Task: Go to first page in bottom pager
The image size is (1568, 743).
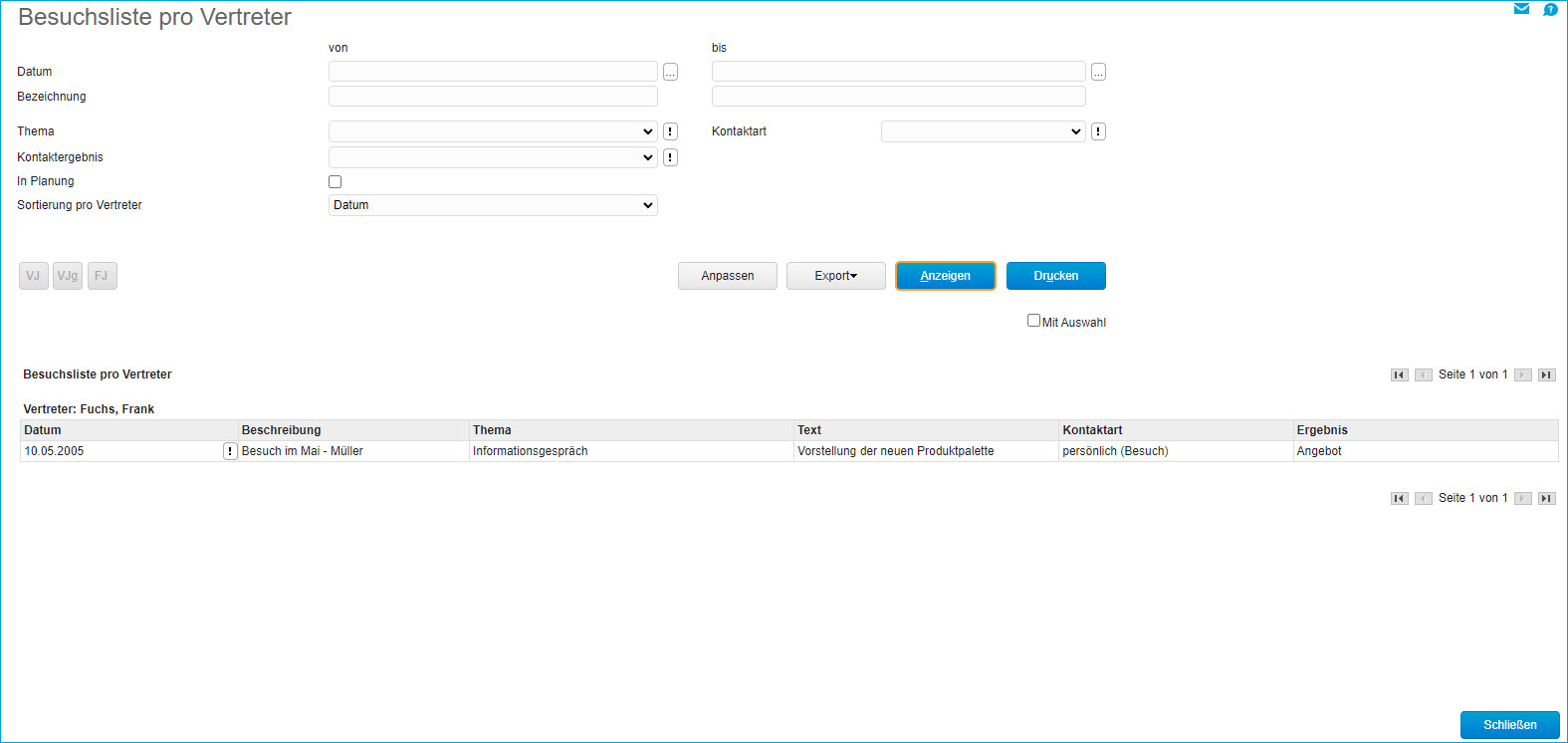Action: [x=1399, y=498]
